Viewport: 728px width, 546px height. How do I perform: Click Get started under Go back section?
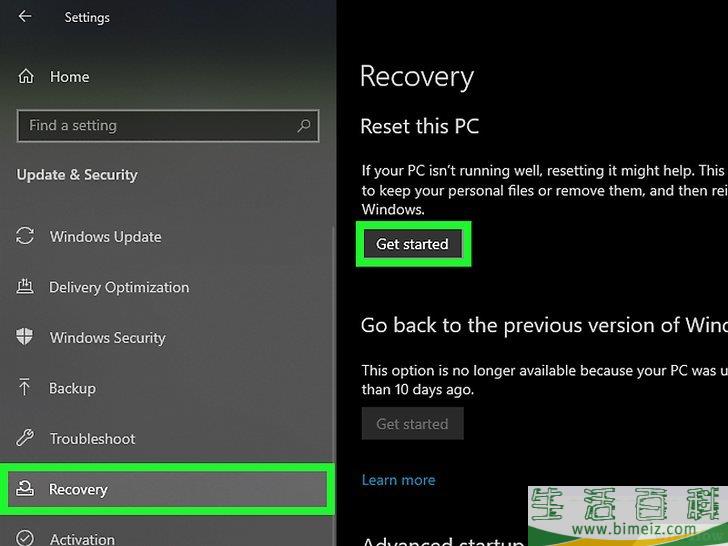[412, 424]
